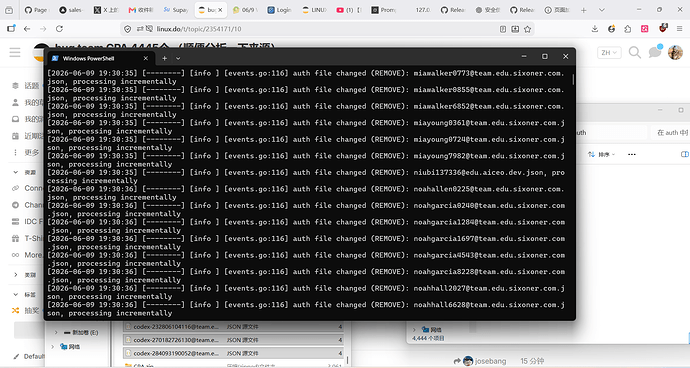Close the active linux.do browser tab
The image size is (690, 368).
220,10
